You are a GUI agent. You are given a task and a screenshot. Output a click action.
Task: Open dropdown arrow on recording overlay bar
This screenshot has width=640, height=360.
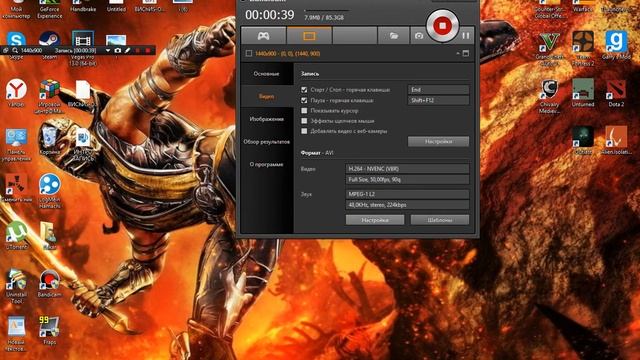tap(108, 51)
